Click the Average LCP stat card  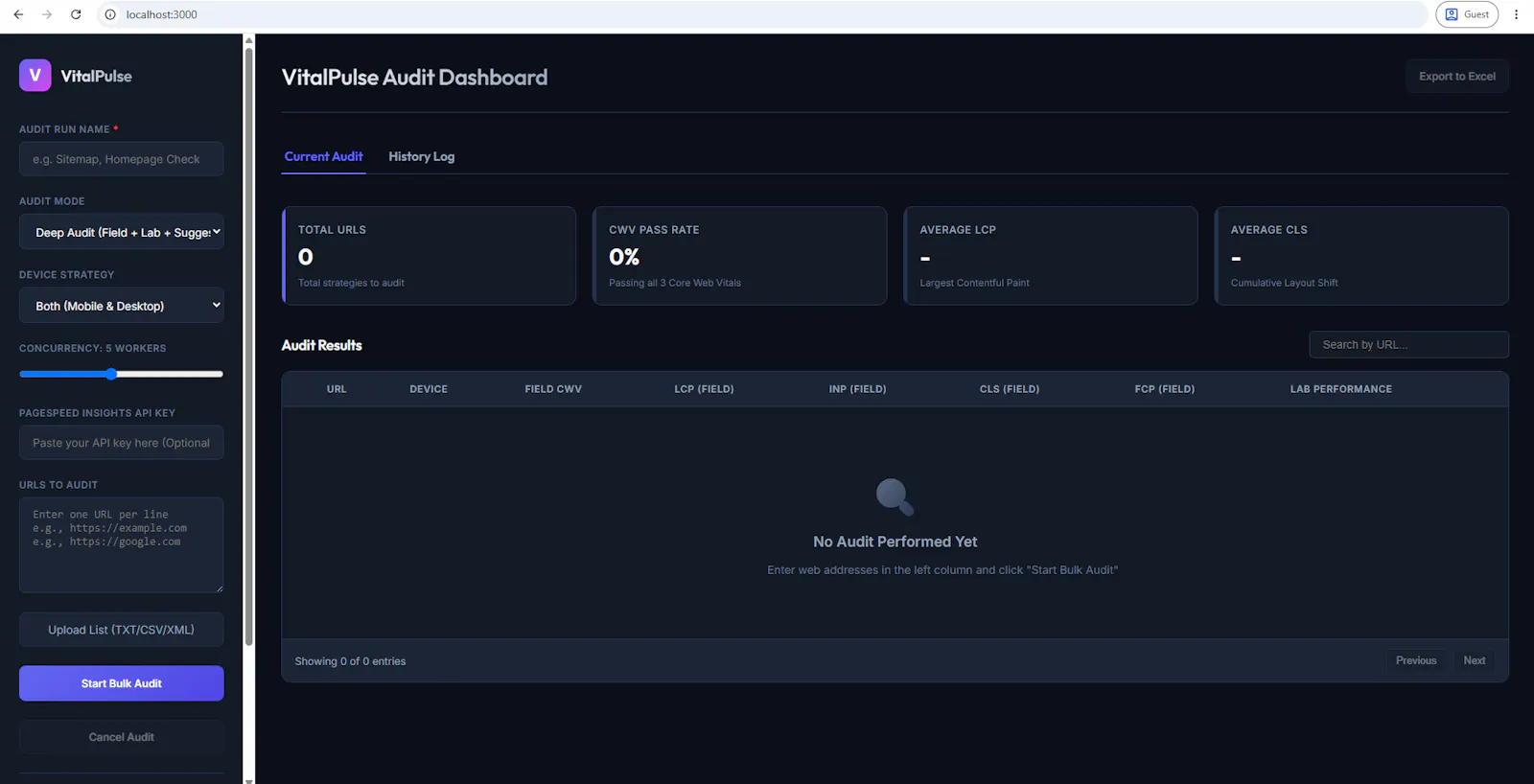click(1051, 256)
